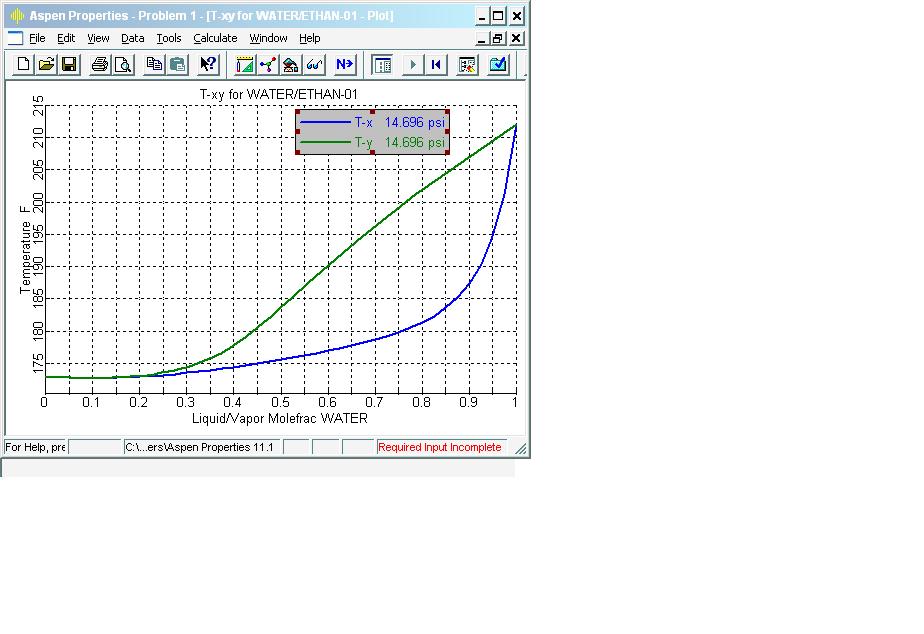This screenshot has width=924, height=634.
Task: Click the Copy toolbar icon
Action: coord(154,64)
